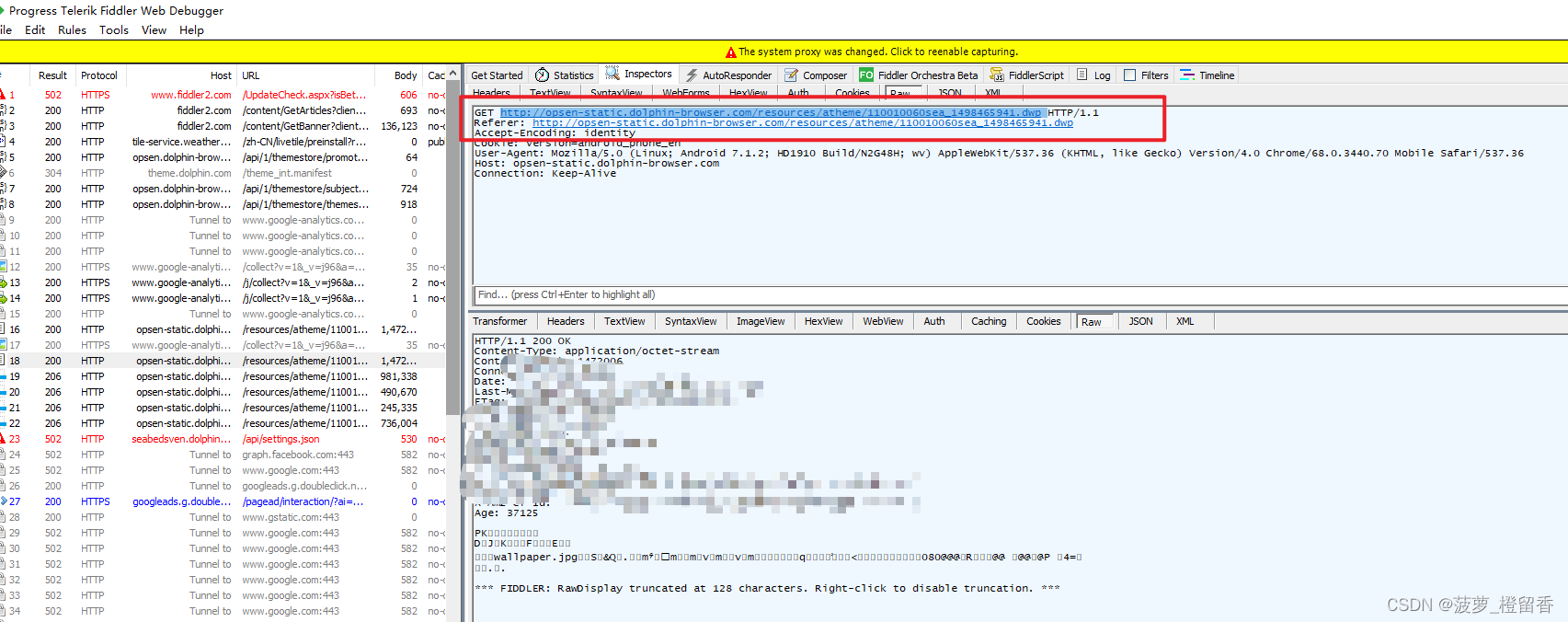Select the graph.facebook.com:443 tunnel session

point(223,455)
